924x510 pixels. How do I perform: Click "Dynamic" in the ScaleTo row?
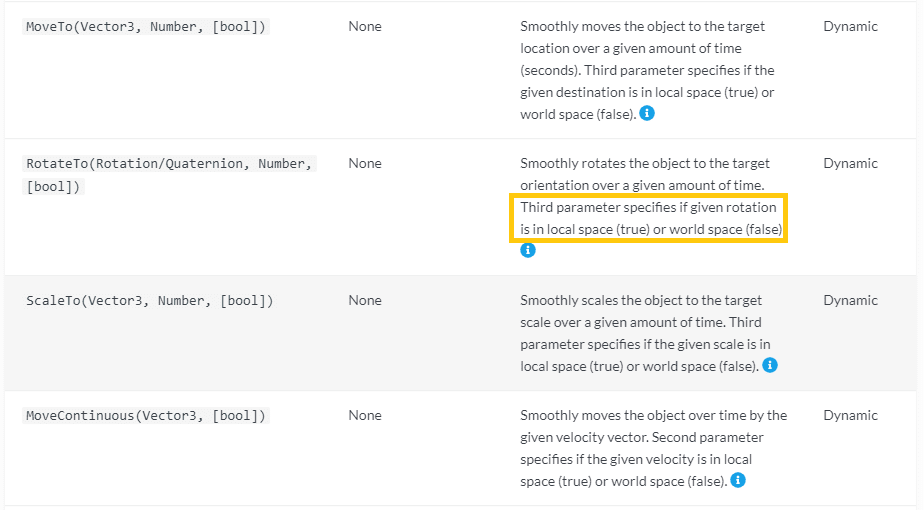tap(850, 301)
